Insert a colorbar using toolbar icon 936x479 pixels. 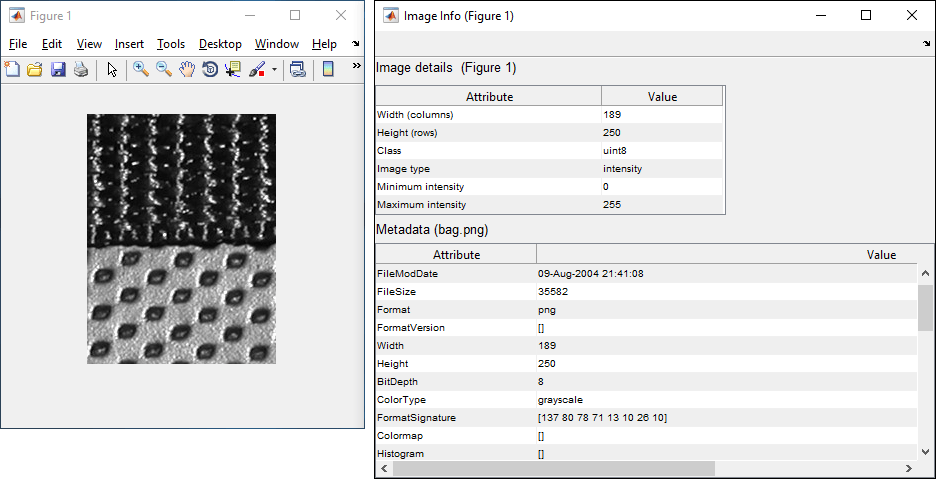tap(328, 69)
